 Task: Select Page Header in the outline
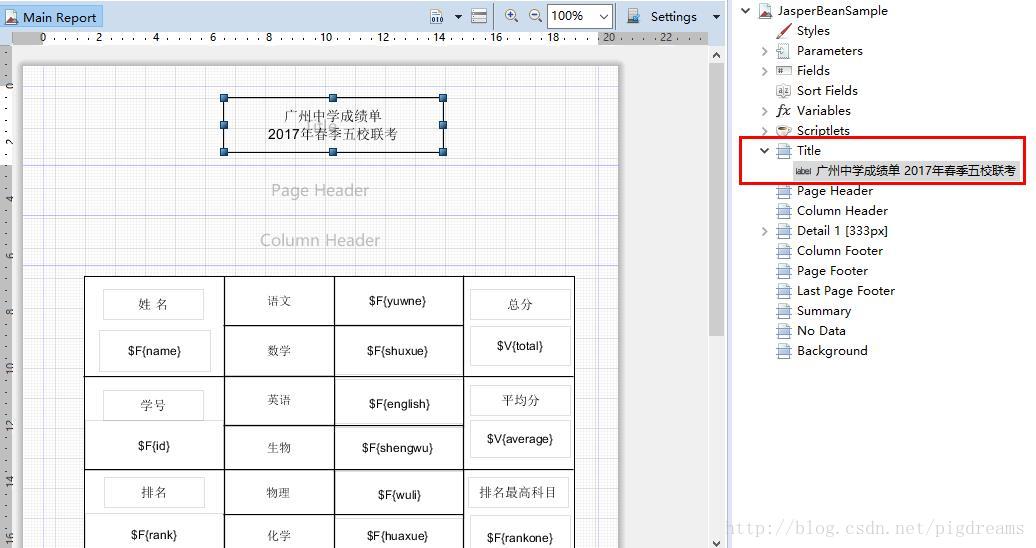834,191
